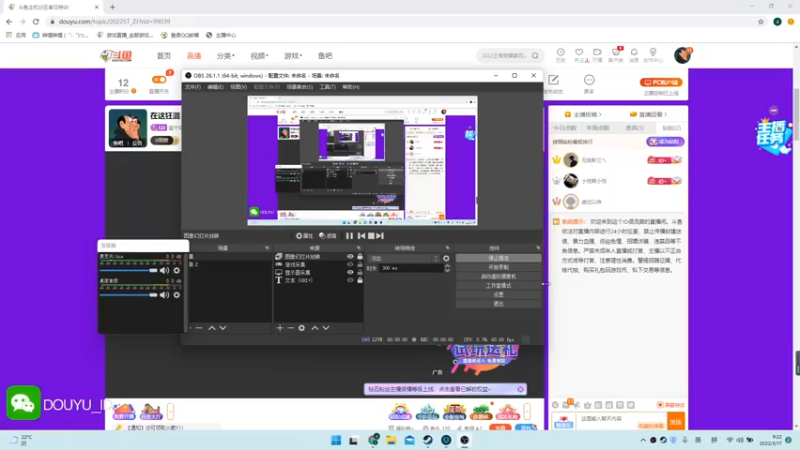Toggle visibility of 显示器采集 source
Viewport: 800px width, 450px height.
[x=350, y=272]
